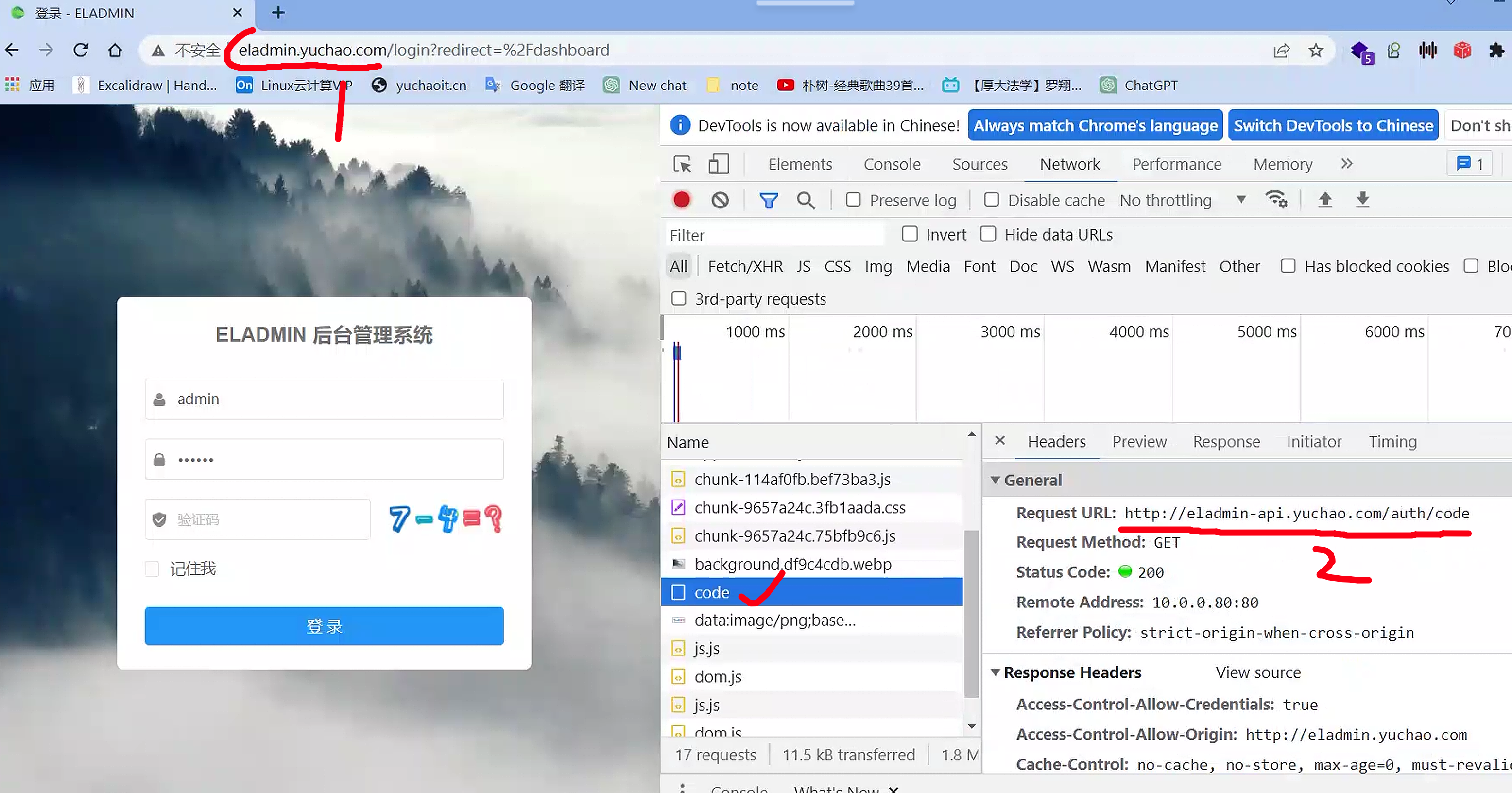Clear the network log

(720, 200)
